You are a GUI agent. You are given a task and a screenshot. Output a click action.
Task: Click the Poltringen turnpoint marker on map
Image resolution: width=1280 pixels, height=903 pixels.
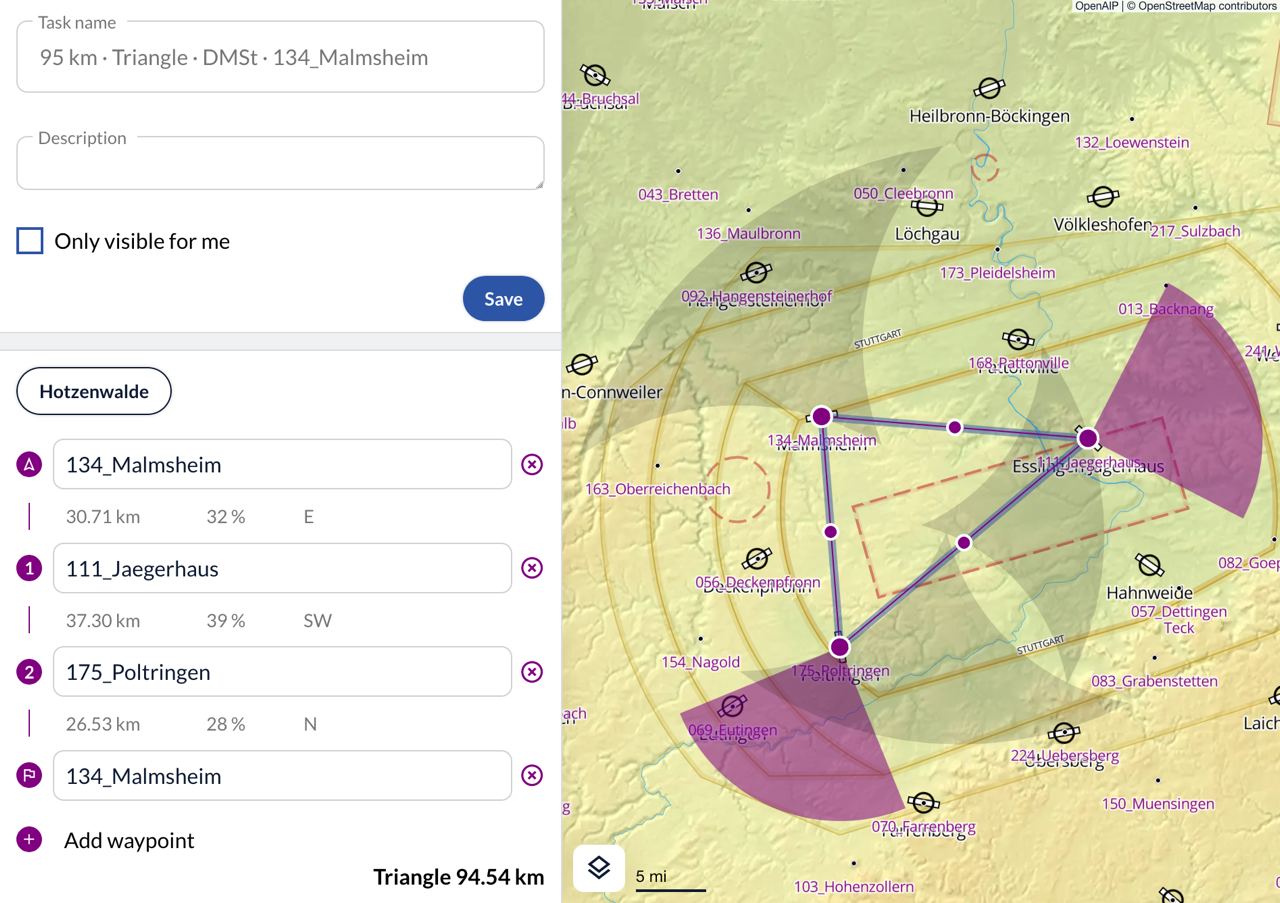click(x=840, y=647)
